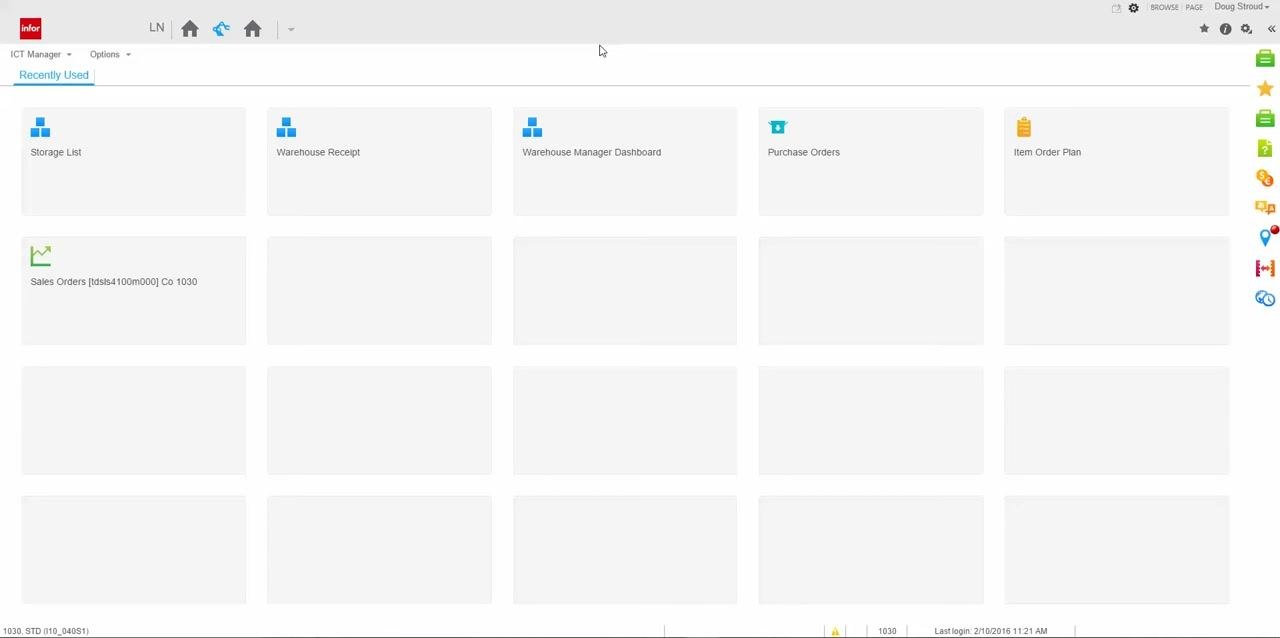Image resolution: width=1280 pixels, height=638 pixels.
Task: Collapse the side panel with double chevron
Action: [1271, 29]
